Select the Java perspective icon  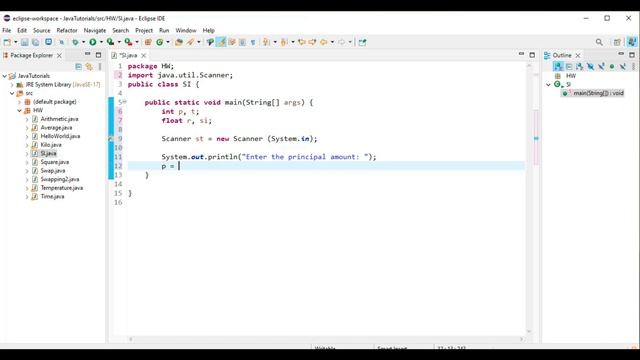[632, 42]
